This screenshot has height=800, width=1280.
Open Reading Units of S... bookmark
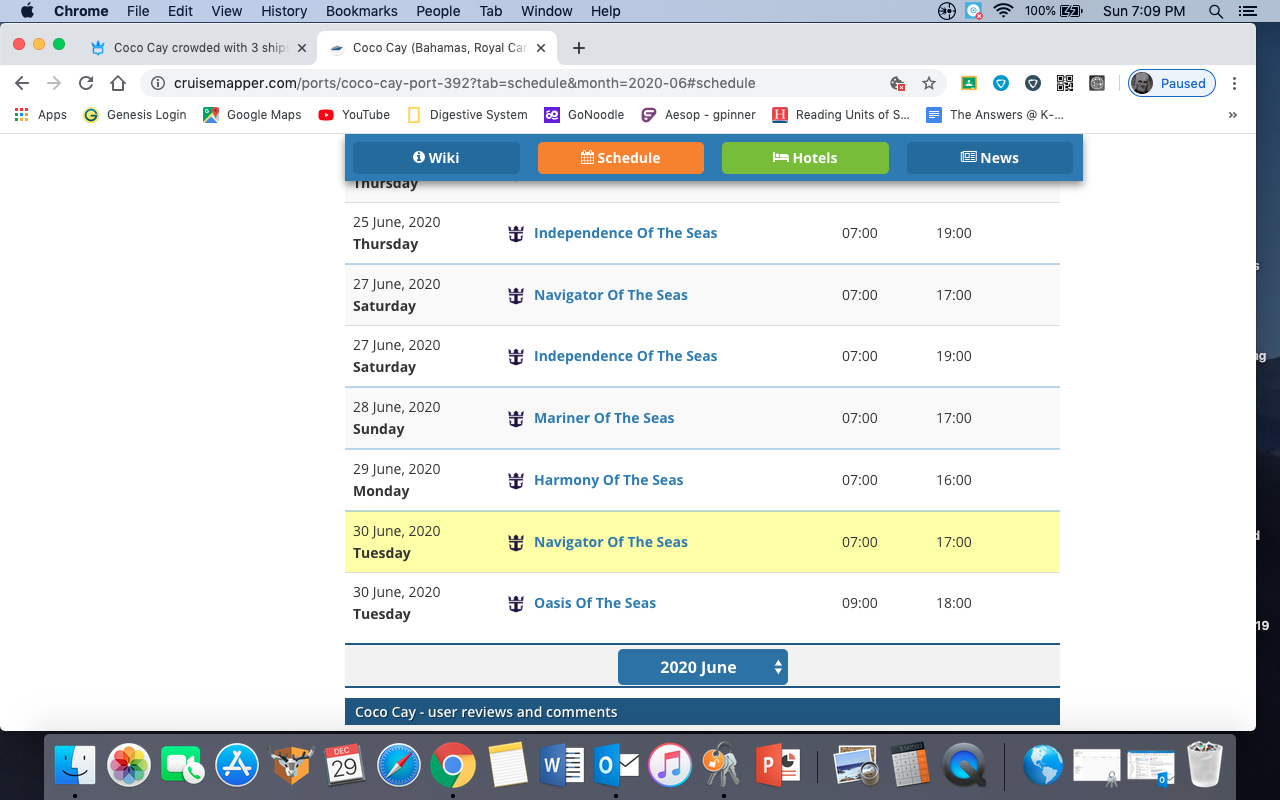tap(841, 115)
